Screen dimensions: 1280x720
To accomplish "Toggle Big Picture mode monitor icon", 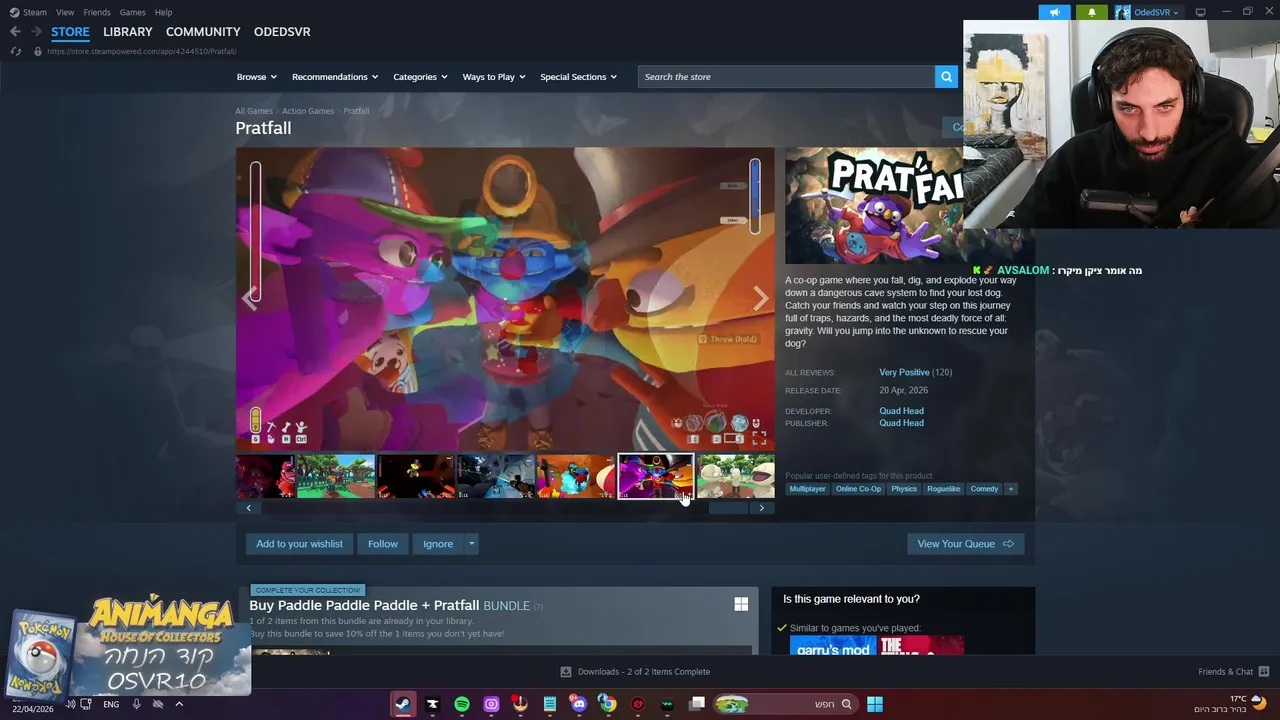I will 1200,12.
